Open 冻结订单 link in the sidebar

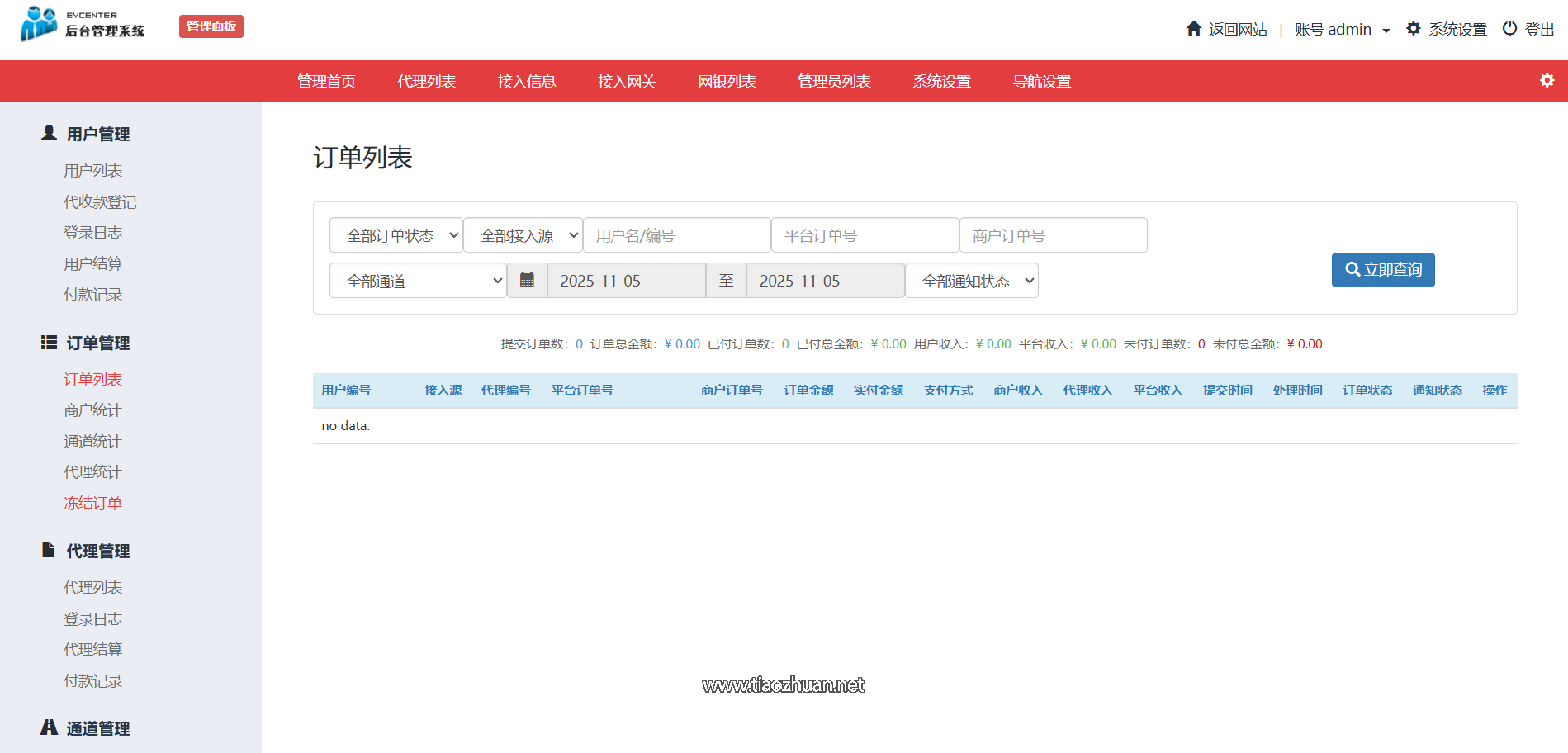click(x=92, y=503)
